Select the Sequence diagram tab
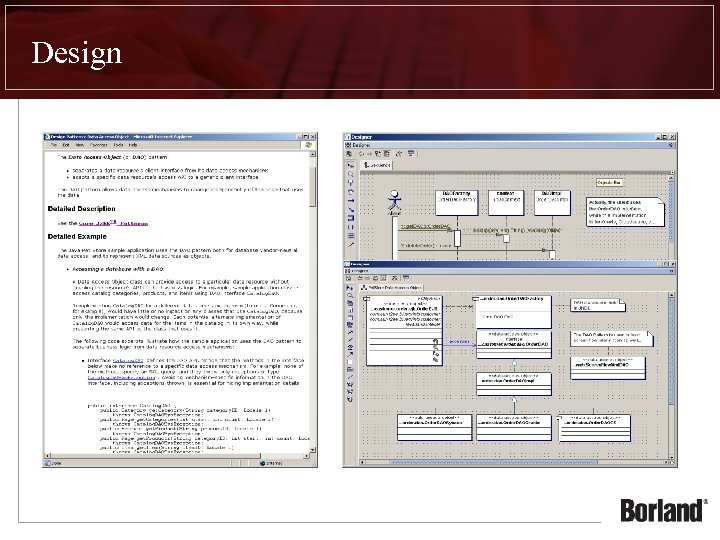This screenshot has width=720, height=540. pyautogui.click(x=377, y=165)
